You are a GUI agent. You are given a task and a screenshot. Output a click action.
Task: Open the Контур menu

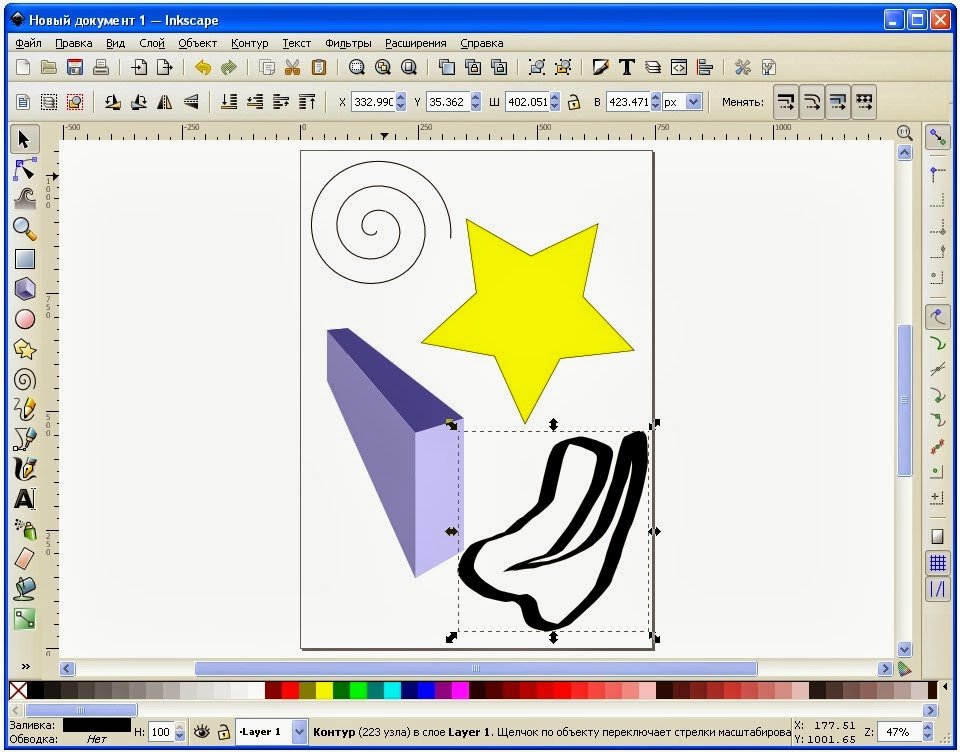[x=249, y=43]
